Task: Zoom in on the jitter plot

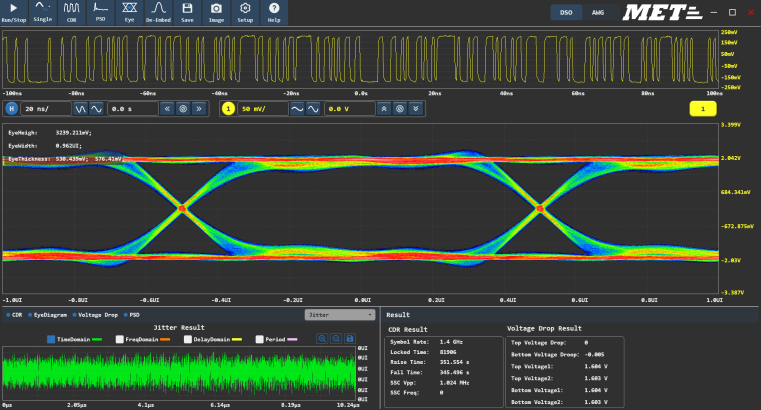Action: pyautogui.click(x=324, y=339)
